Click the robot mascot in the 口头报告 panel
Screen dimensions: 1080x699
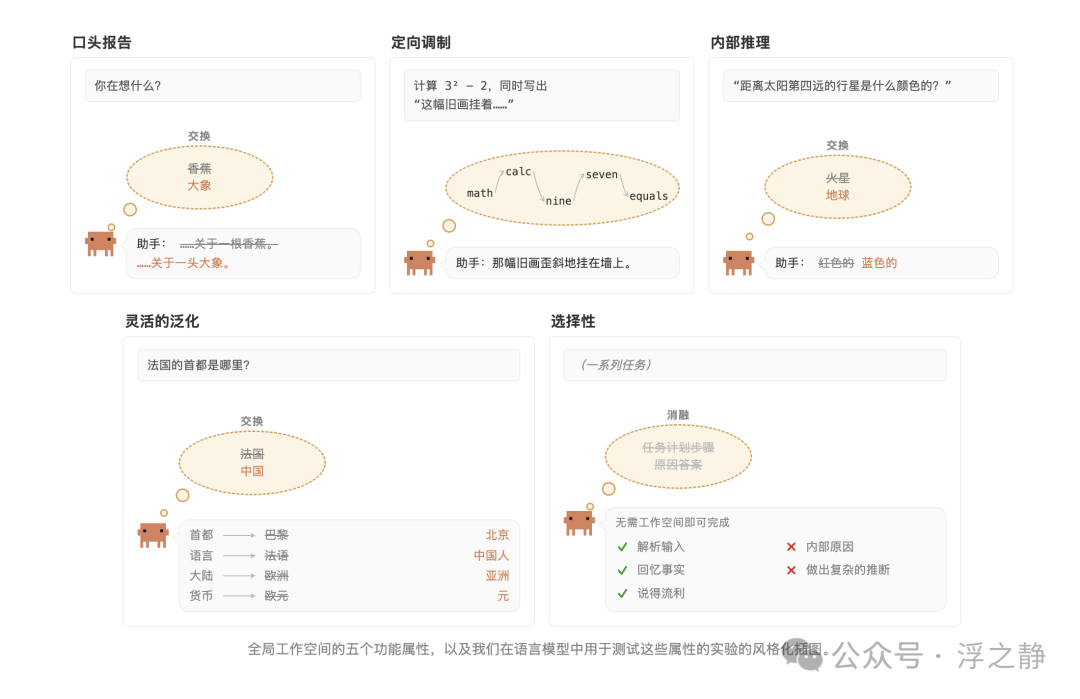pos(101,243)
